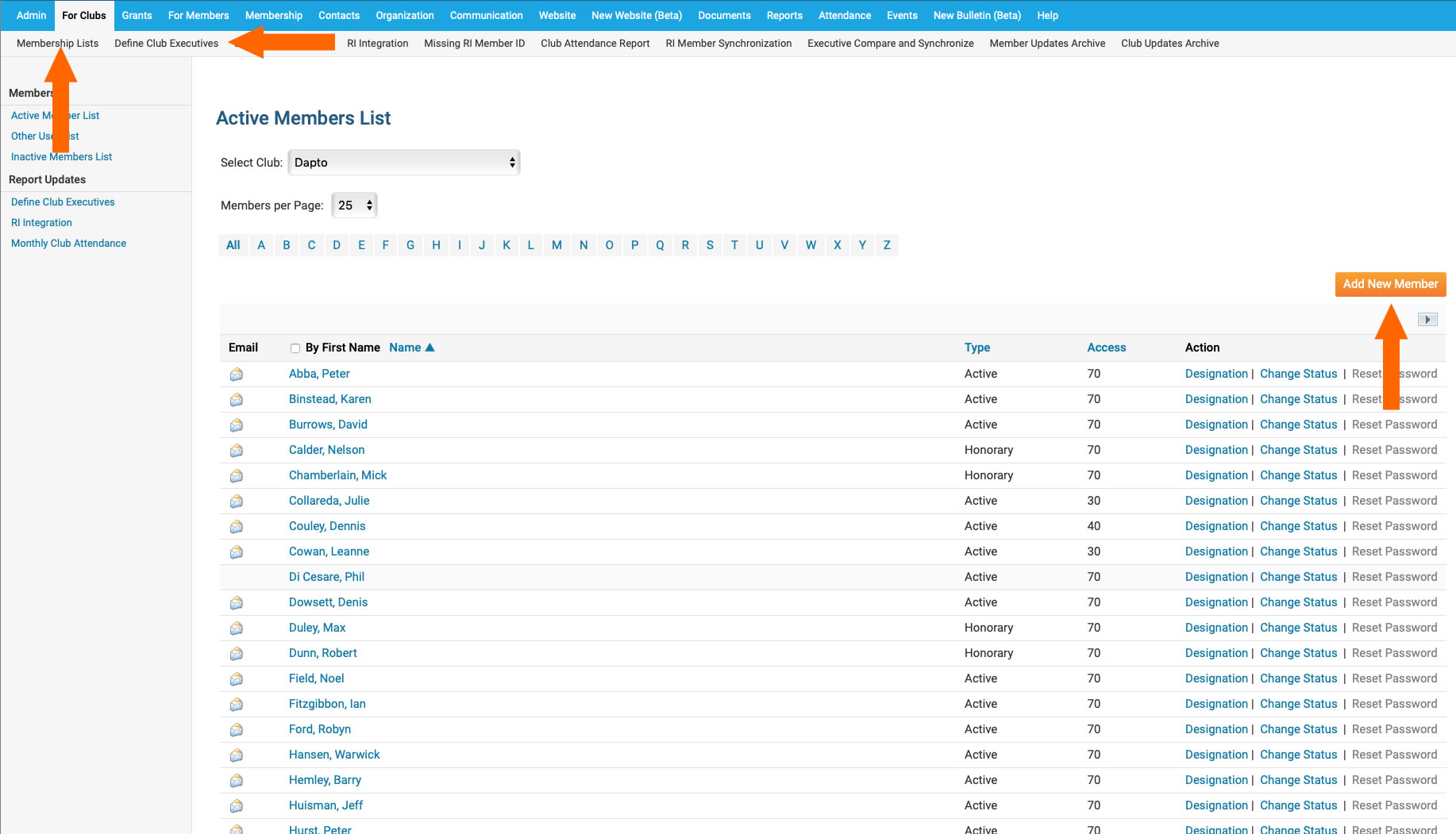Check the By First Name checkbox

coord(295,348)
